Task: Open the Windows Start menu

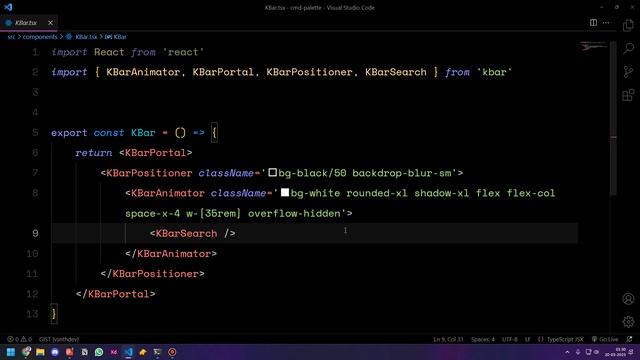Action: [11, 352]
